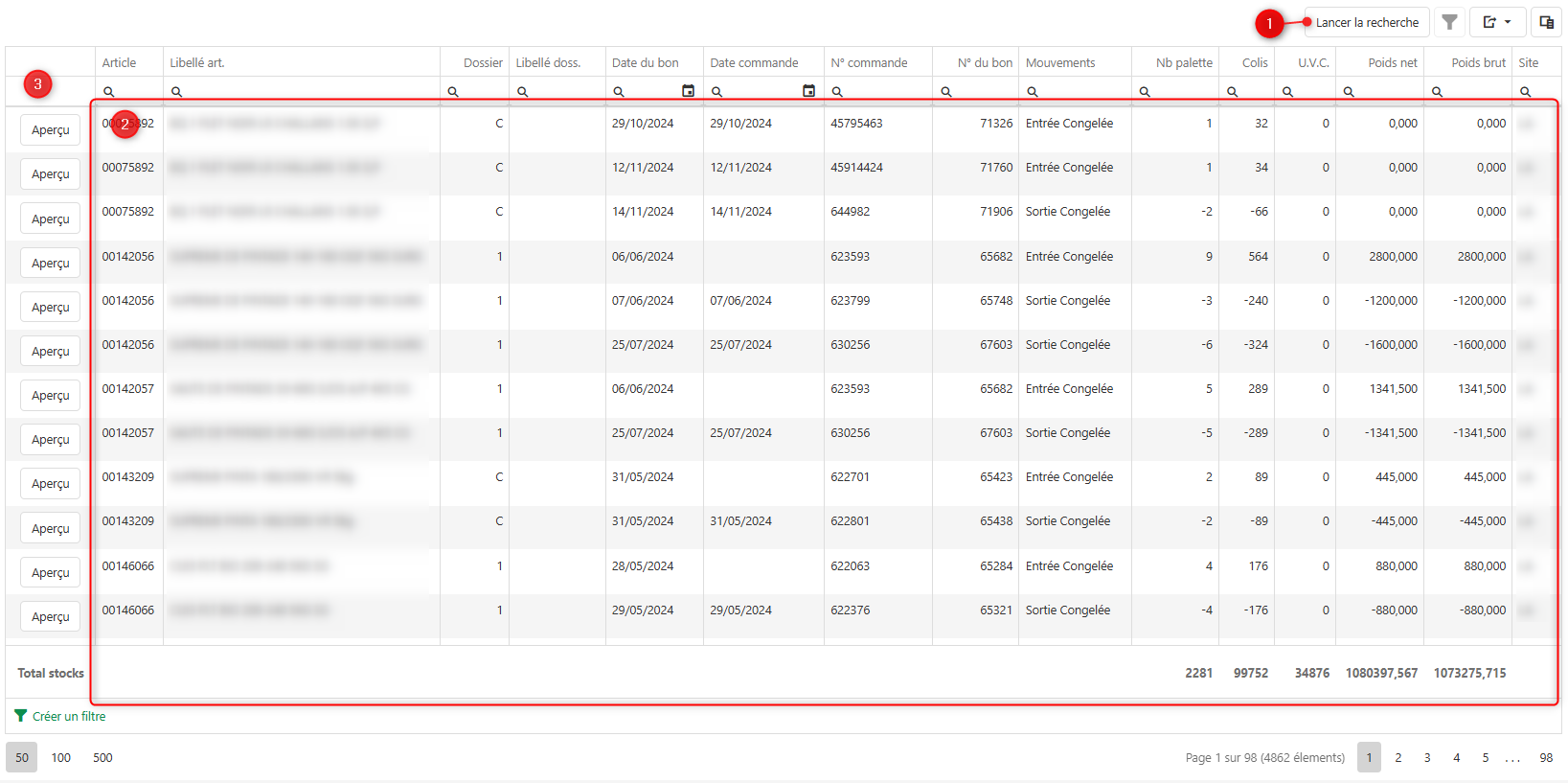Image resolution: width=1568 pixels, height=783 pixels.
Task: Open the Date commande calendar picker
Action: 808,91
